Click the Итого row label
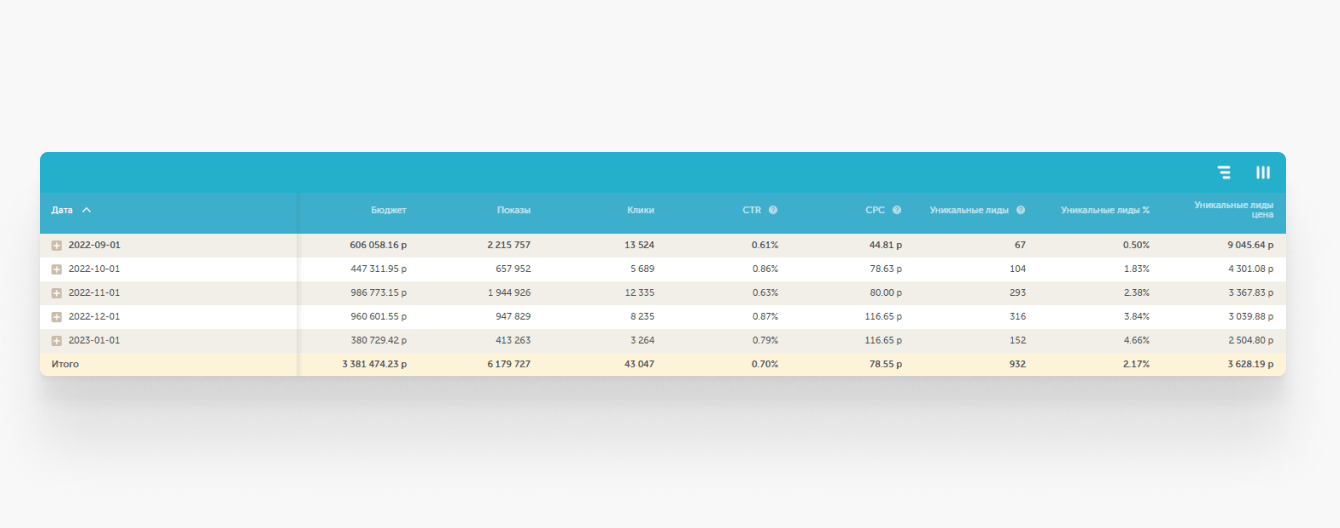This screenshot has width=1340, height=528. [x=65, y=364]
